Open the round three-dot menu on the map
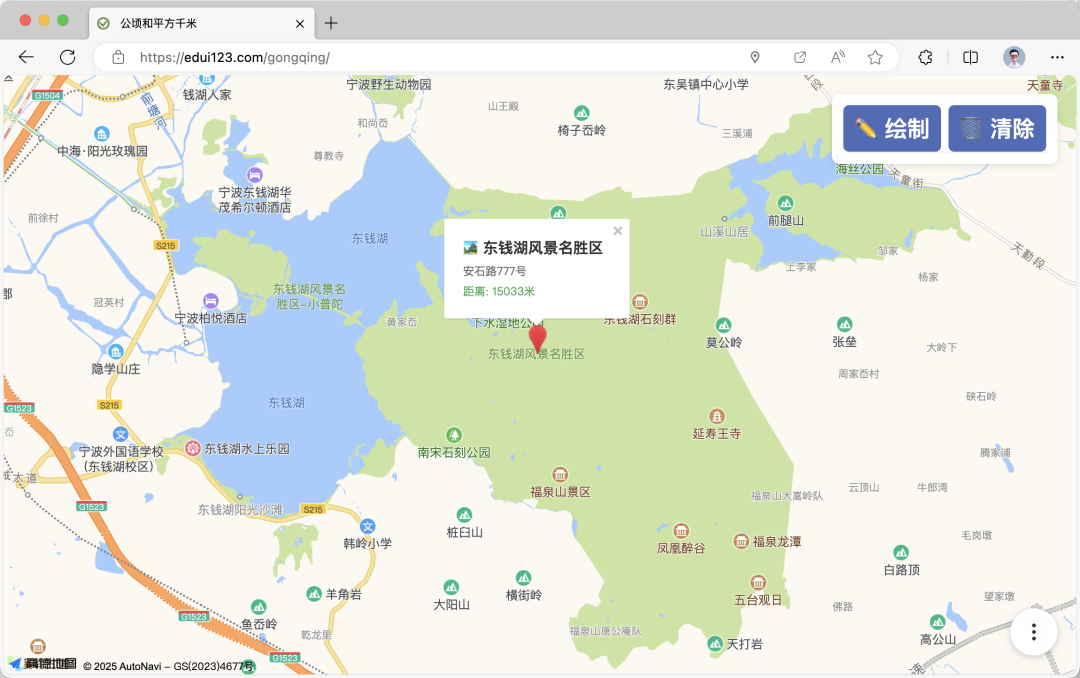The height and width of the screenshot is (678, 1080). [1033, 631]
